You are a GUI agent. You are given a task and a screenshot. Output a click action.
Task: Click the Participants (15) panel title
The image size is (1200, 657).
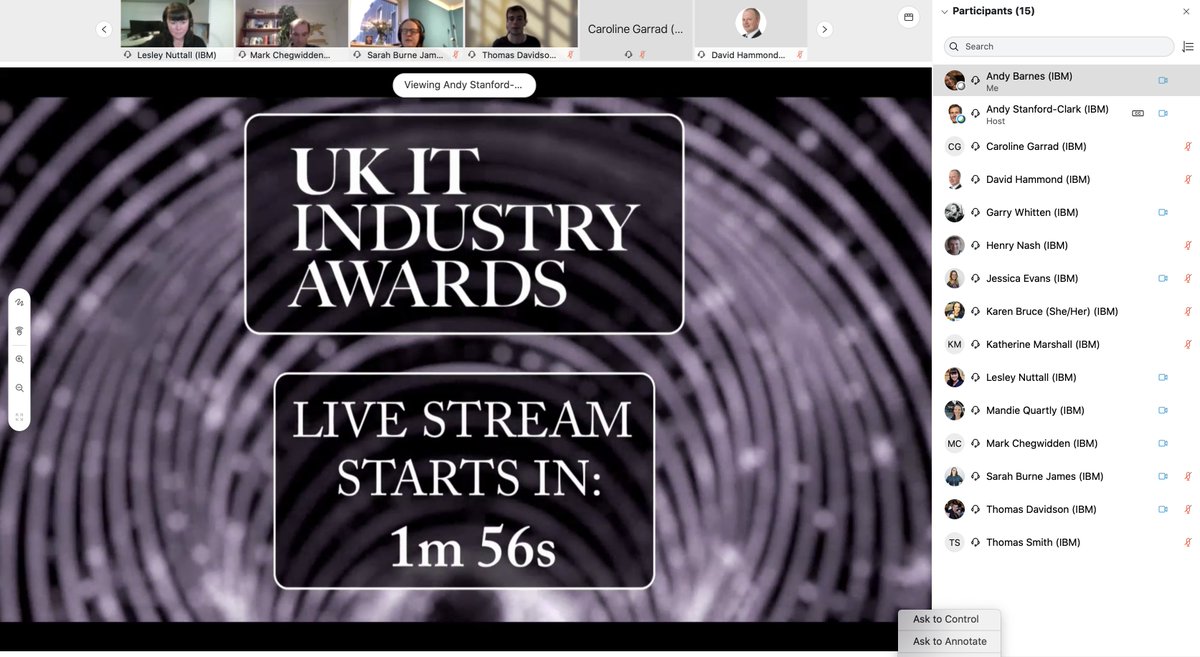[x=993, y=11]
